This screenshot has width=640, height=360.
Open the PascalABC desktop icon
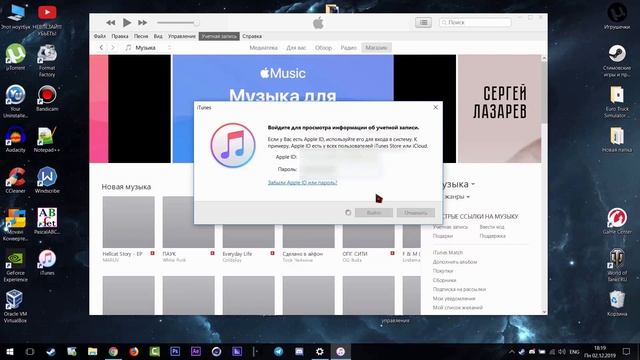pyautogui.click(x=47, y=220)
